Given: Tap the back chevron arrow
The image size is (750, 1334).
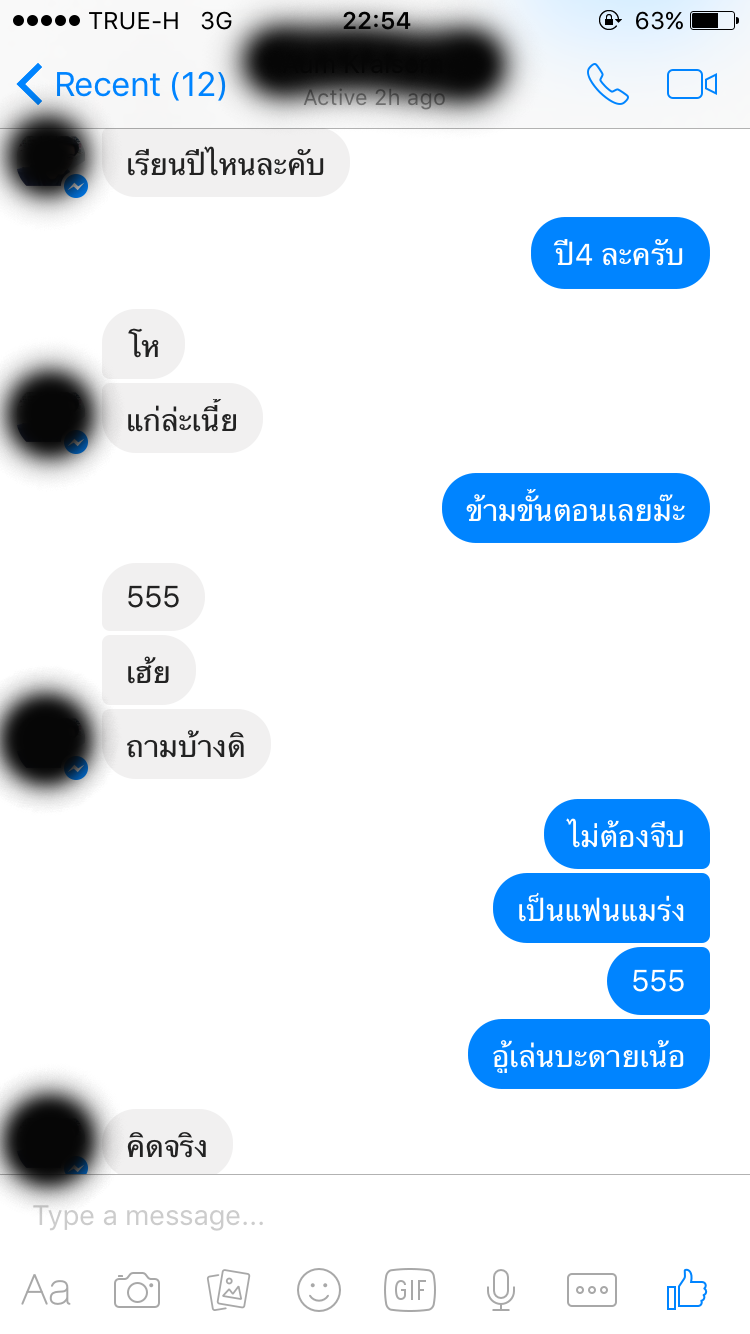Looking at the screenshot, I should pos(30,85).
